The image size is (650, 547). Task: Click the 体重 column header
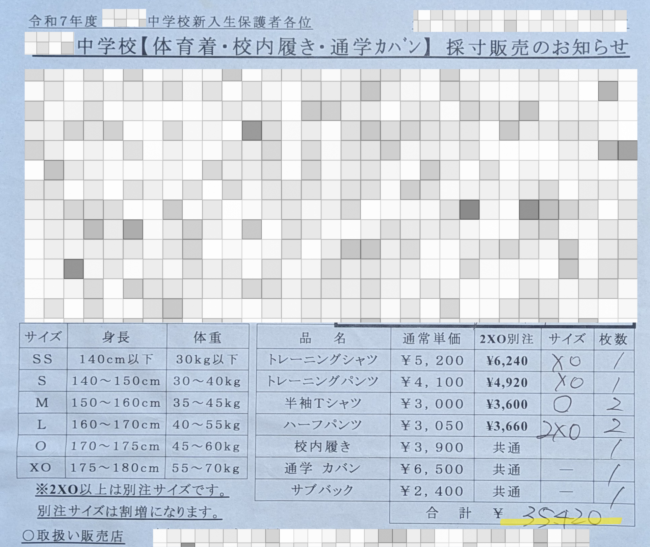205,337
